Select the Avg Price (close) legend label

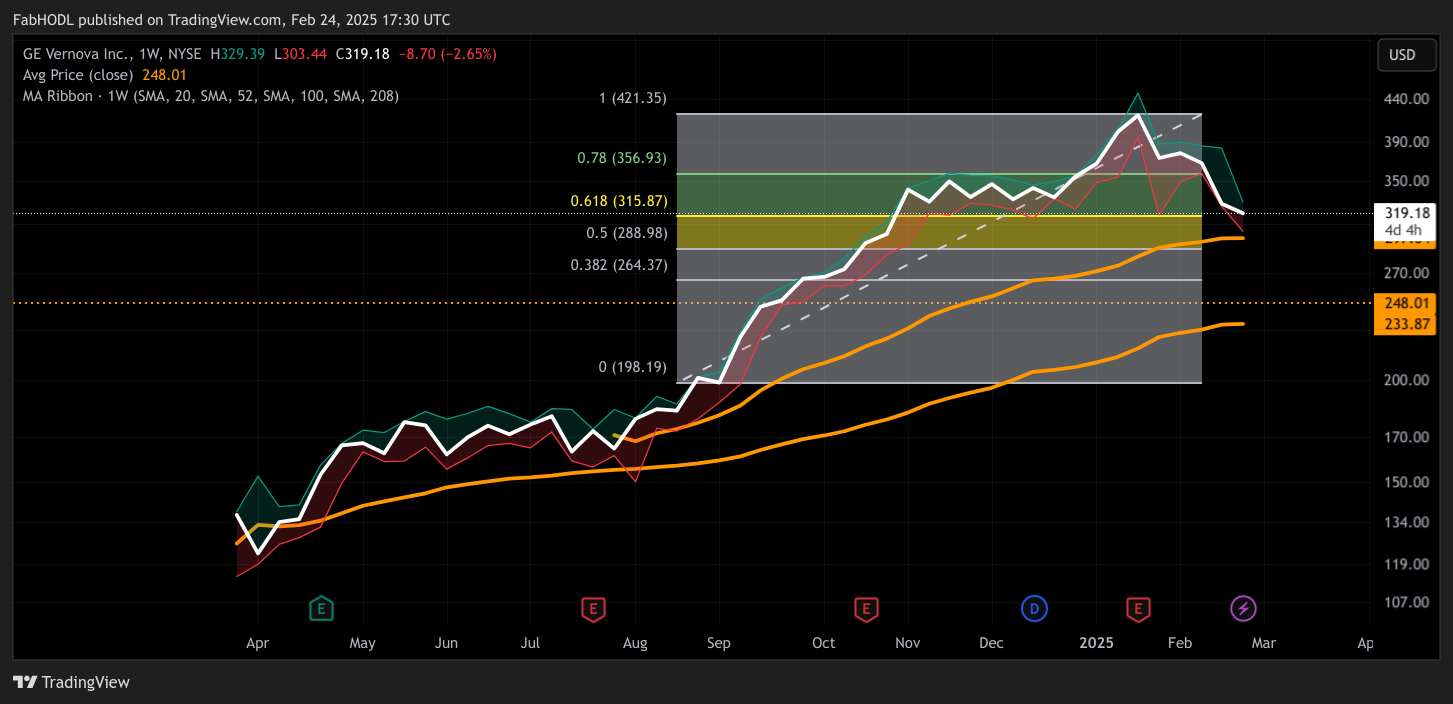(x=80, y=75)
